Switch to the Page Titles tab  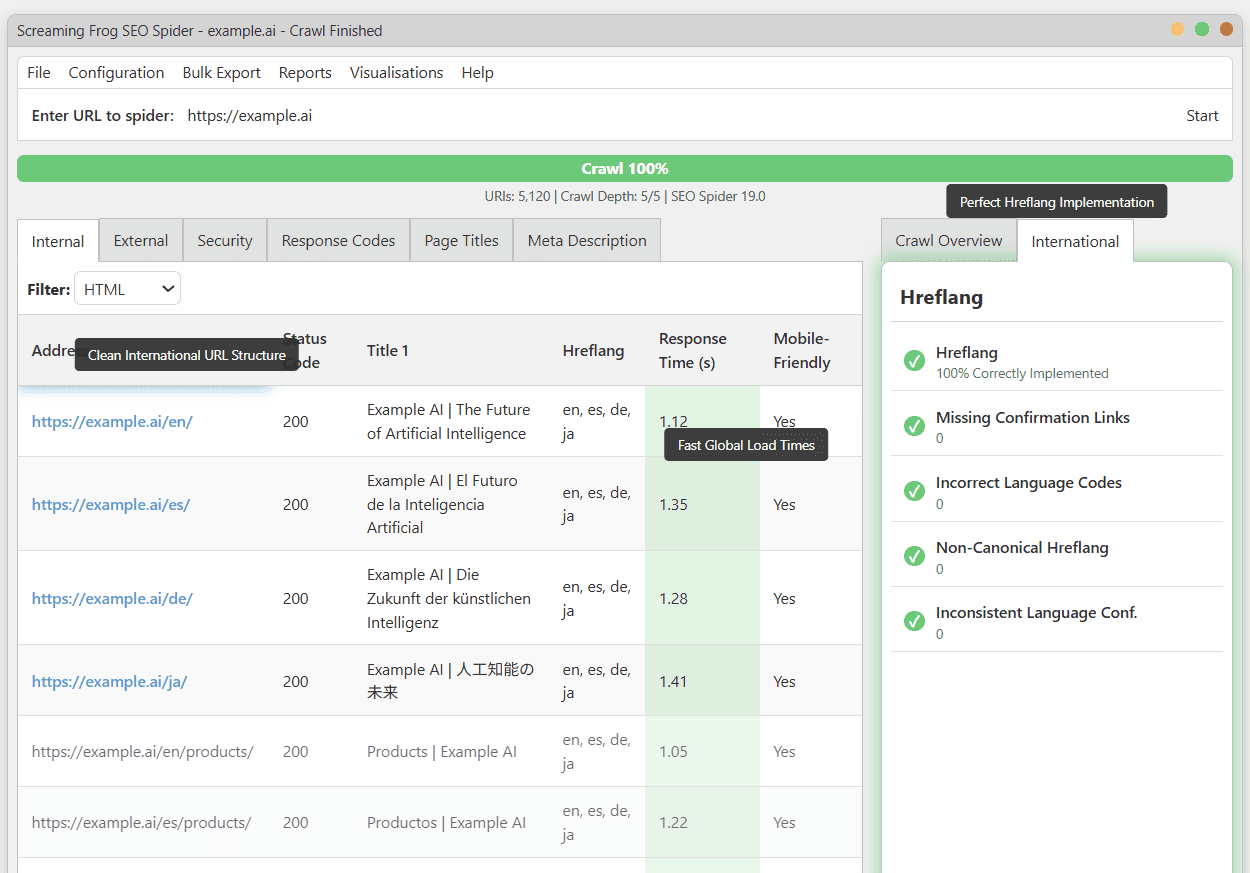(461, 241)
